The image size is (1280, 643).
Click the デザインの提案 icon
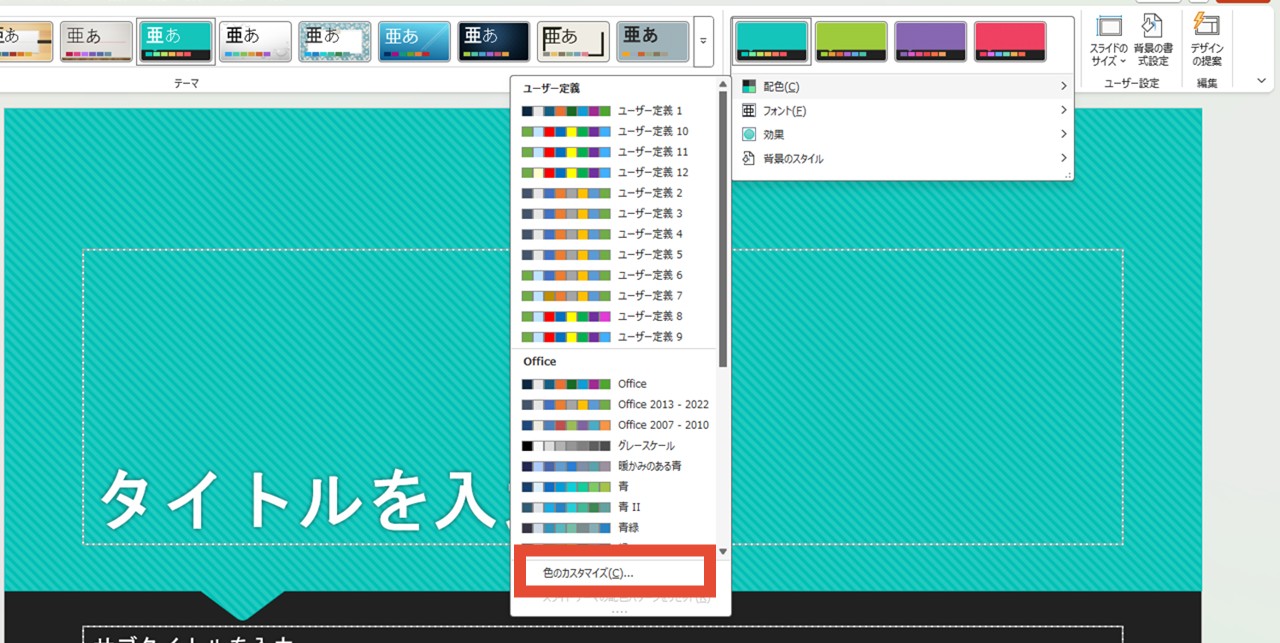click(x=1207, y=28)
